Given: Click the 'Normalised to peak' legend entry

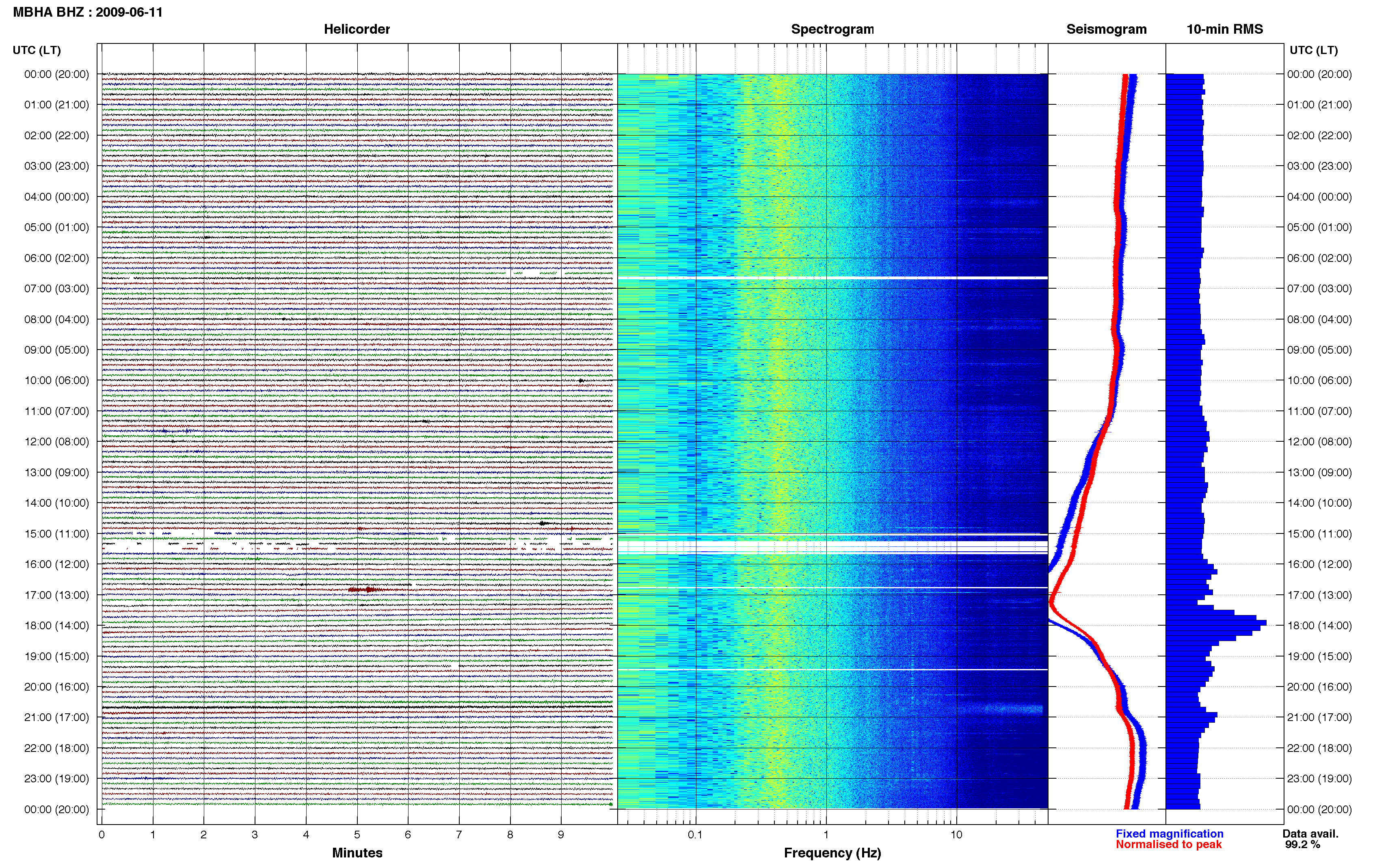Looking at the screenshot, I should tap(1168, 844).
